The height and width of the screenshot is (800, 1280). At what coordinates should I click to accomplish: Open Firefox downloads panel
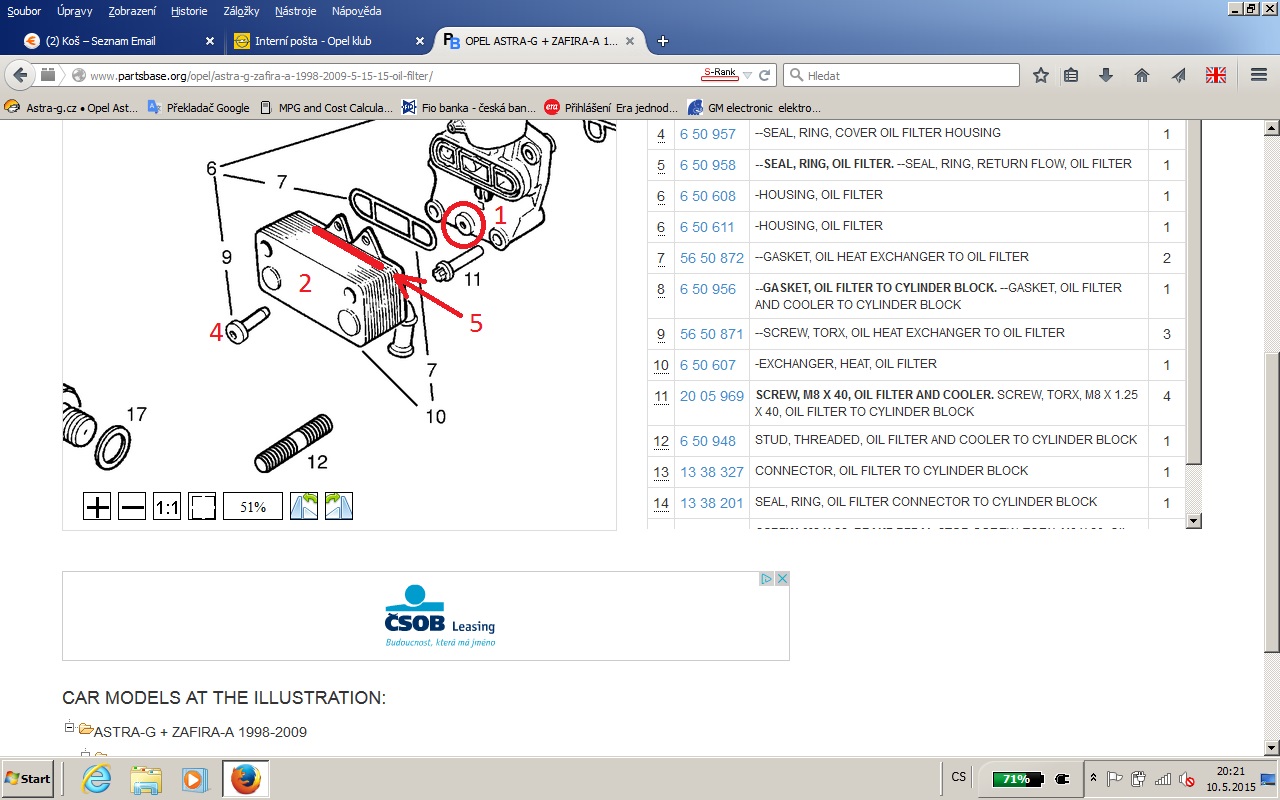pos(1106,75)
